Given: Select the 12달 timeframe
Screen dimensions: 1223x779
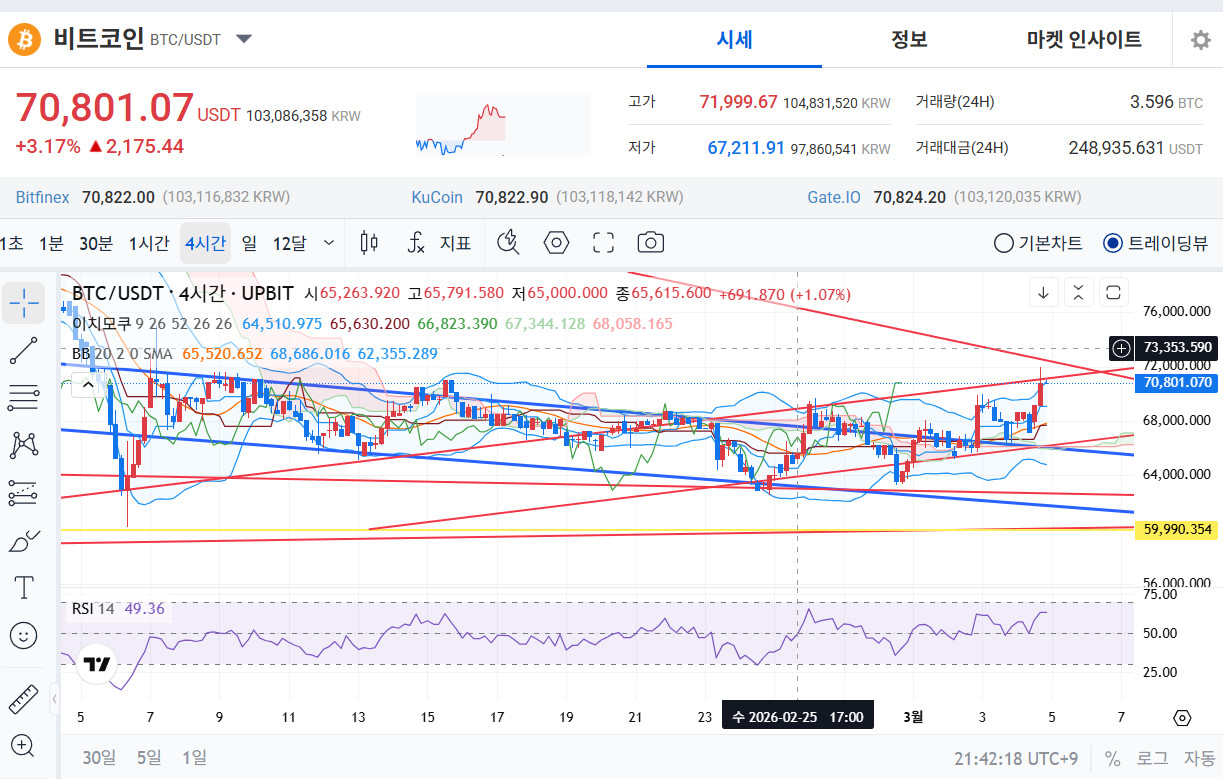Looking at the screenshot, I should 289,243.
